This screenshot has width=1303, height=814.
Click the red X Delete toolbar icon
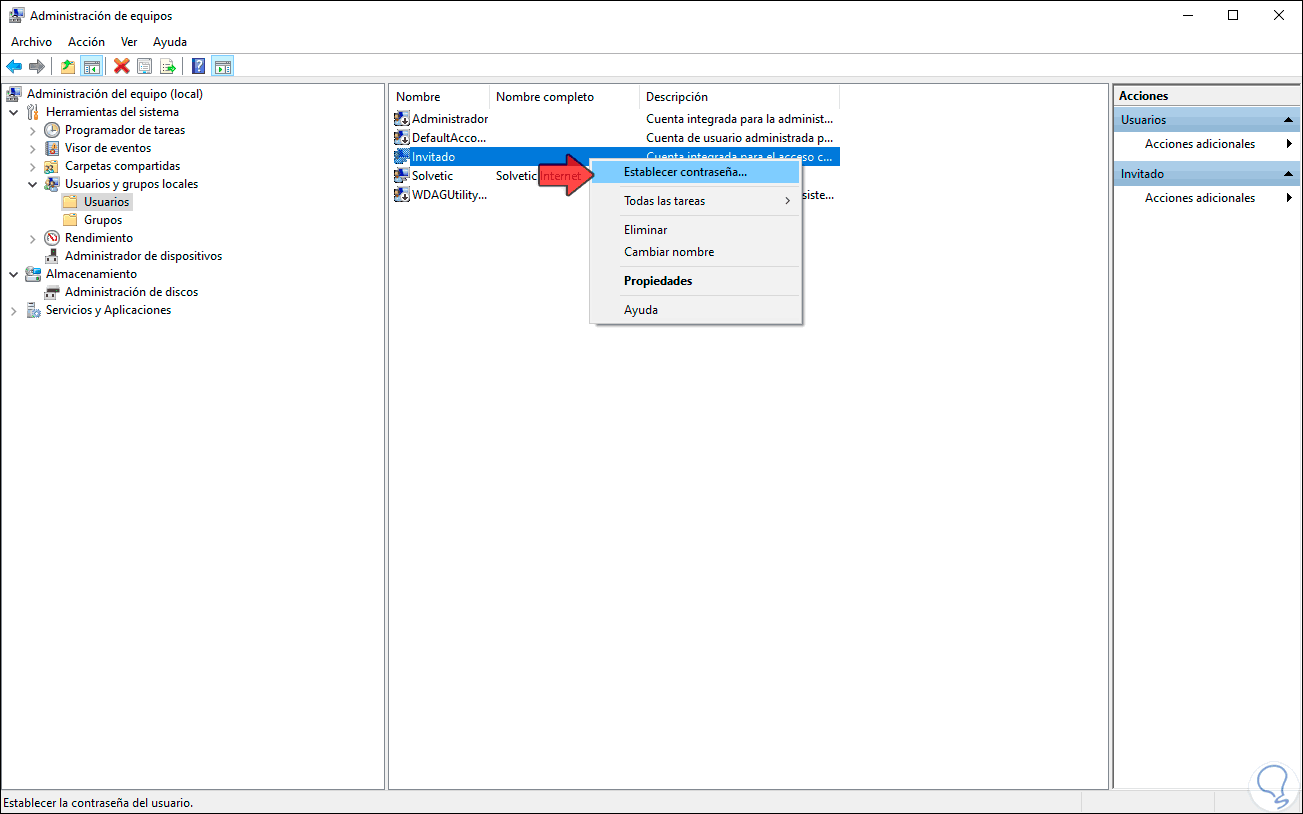(x=122, y=67)
